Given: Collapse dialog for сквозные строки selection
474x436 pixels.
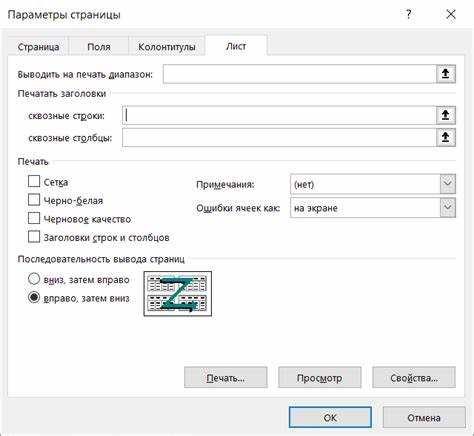Looking at the screenshot, I should (446, 115).
